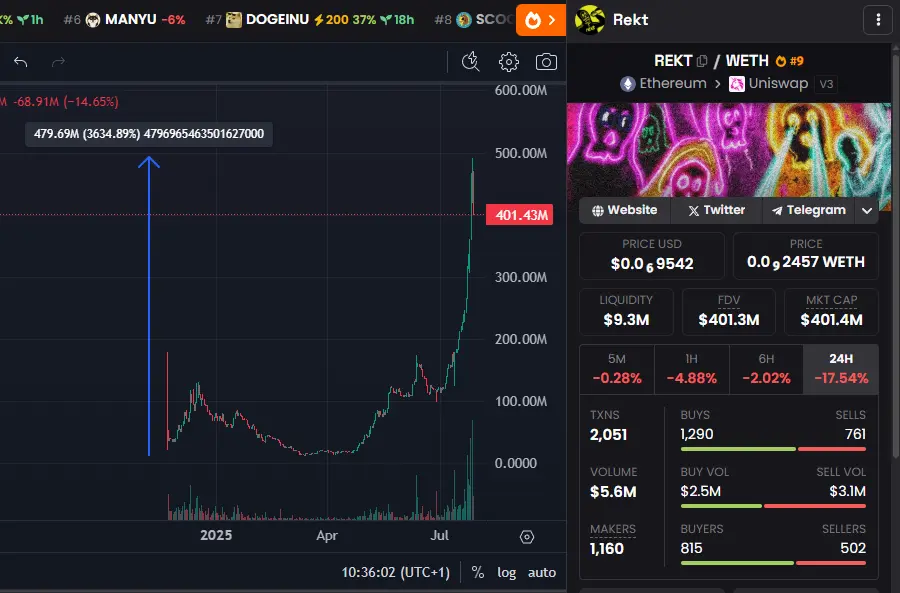
Task: Open the Rekt Telegram link
Action: click(x=808, y=210)
